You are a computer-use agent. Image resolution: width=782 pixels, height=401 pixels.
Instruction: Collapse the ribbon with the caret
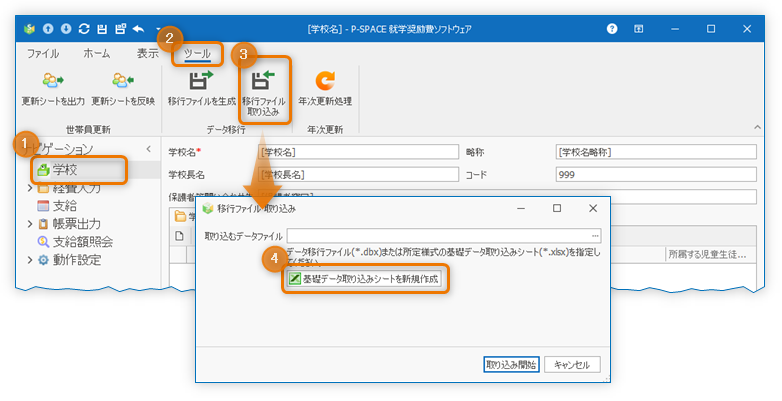(757, 128)
